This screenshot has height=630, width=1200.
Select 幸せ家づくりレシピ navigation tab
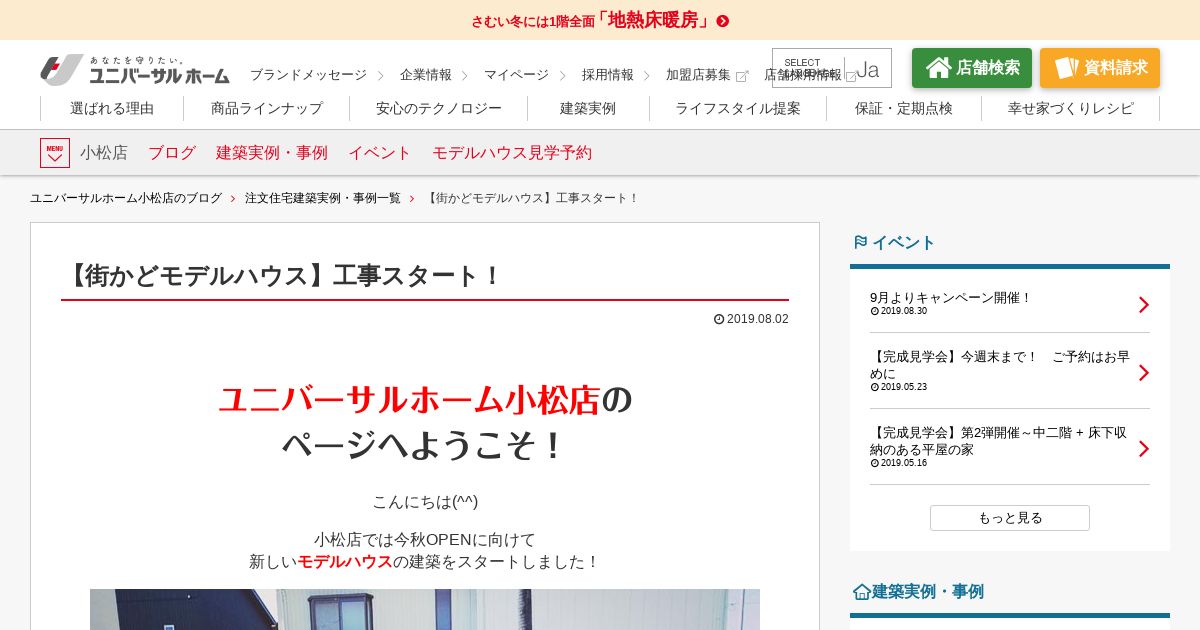[x=1071, y=108]
